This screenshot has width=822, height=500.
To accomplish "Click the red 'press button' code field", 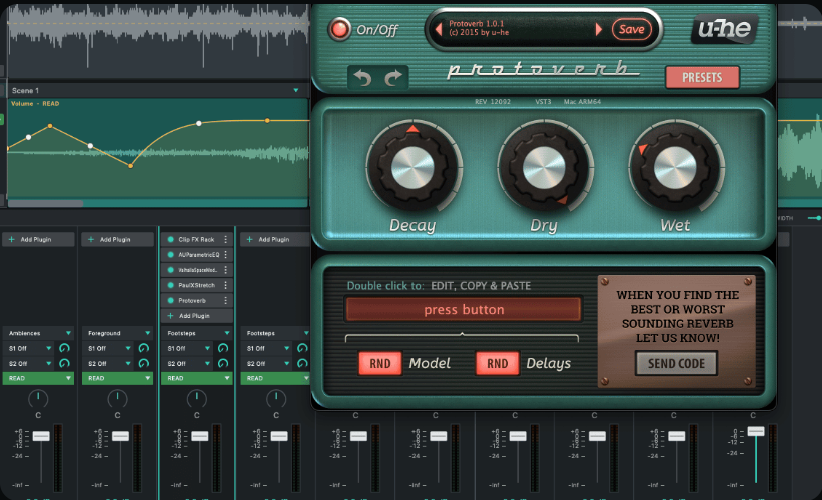I will click(x=463, y=309).
